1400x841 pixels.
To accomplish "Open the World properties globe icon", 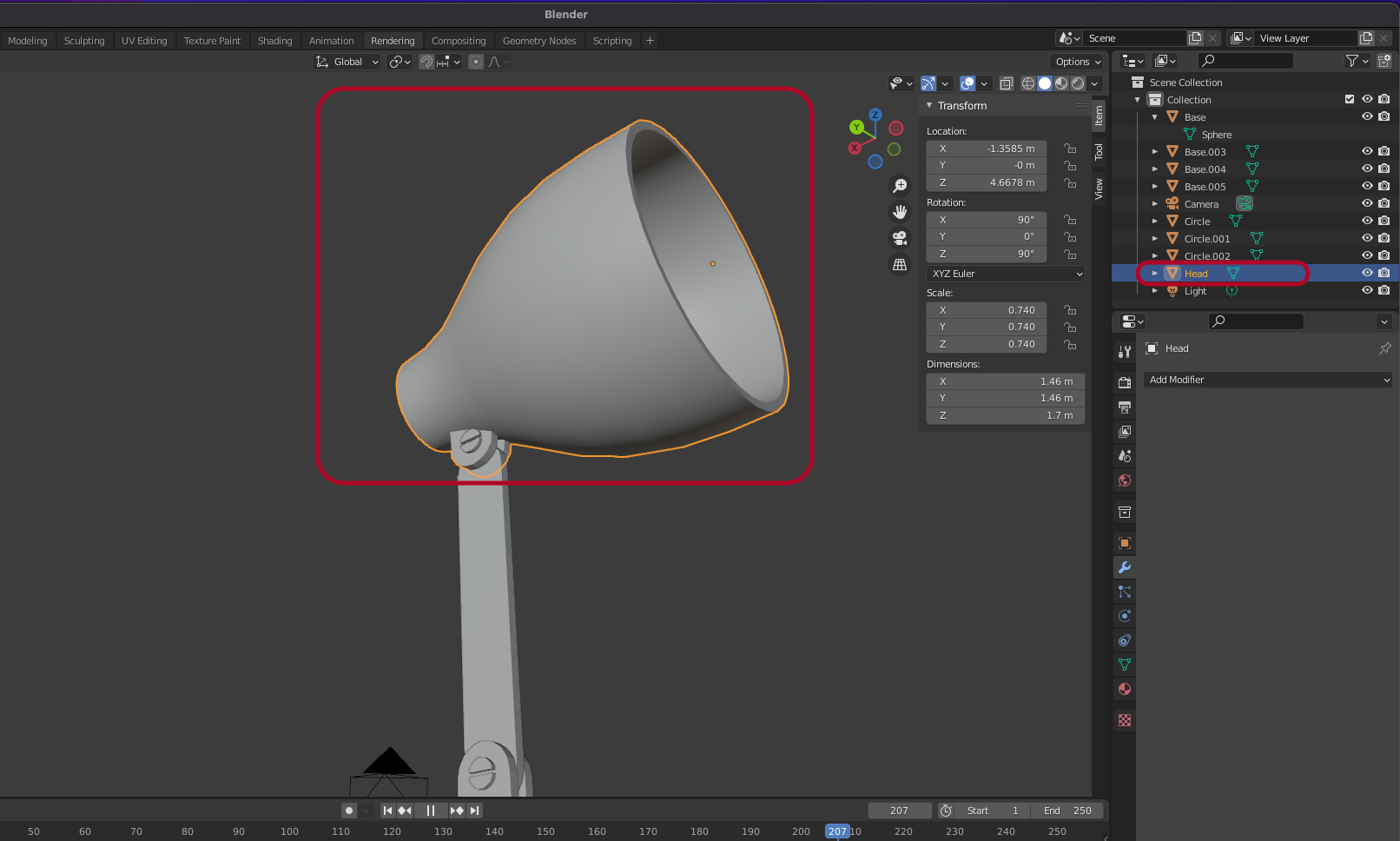I will coord(1125,480).
